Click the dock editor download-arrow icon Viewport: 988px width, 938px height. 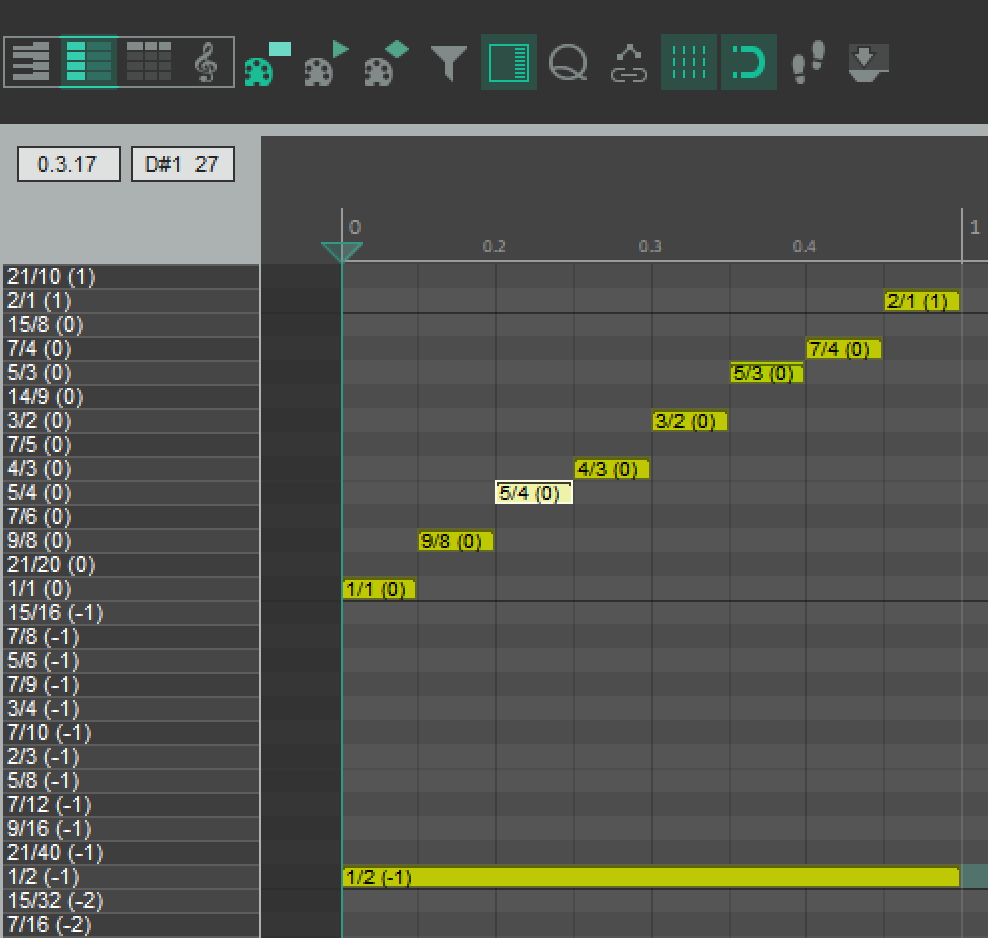click(x=868, y=63)
